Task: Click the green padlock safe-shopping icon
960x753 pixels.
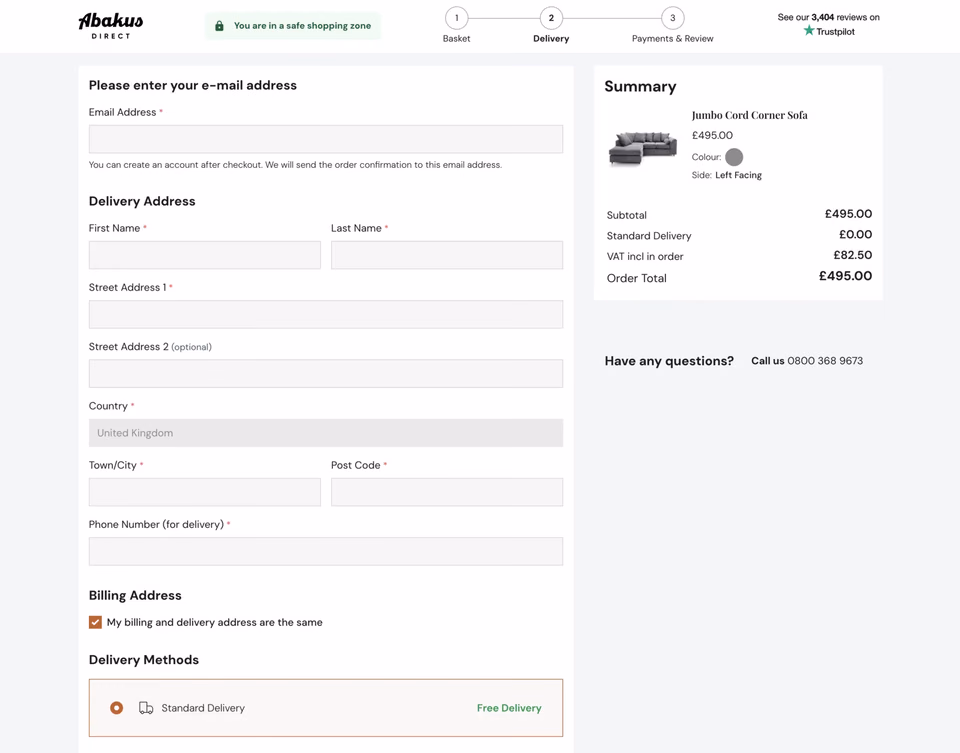Action: pyautogui.click(x=219, y=26)
